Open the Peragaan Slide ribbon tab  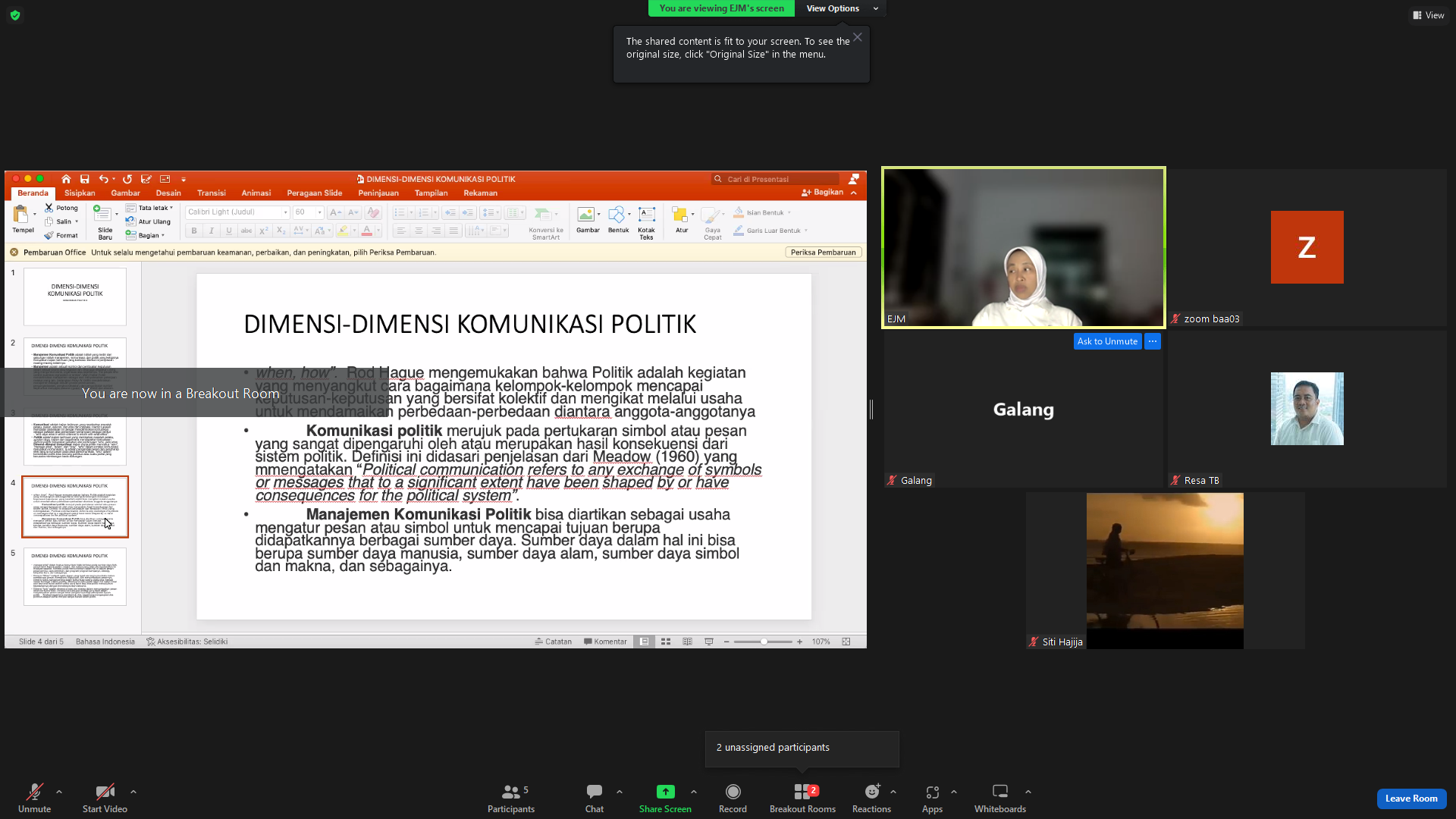pos(315,193)
